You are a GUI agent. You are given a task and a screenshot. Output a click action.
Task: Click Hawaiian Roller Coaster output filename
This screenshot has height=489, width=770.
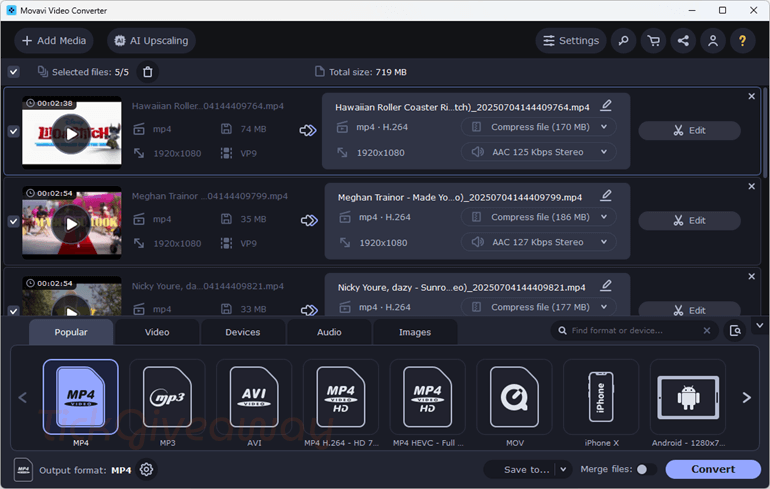tap(462, 108)
